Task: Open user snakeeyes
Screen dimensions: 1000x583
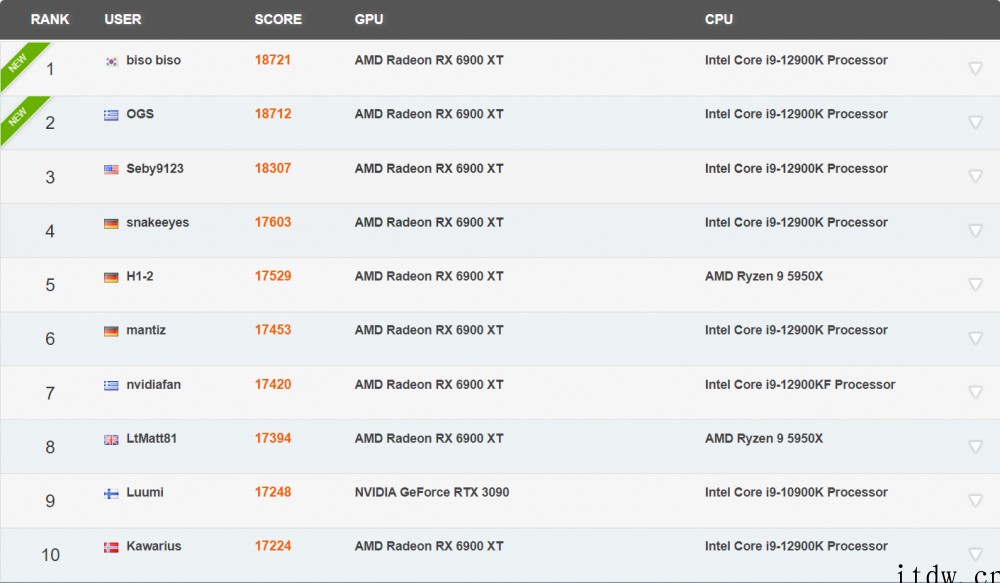Action: (x=158, y=222)
